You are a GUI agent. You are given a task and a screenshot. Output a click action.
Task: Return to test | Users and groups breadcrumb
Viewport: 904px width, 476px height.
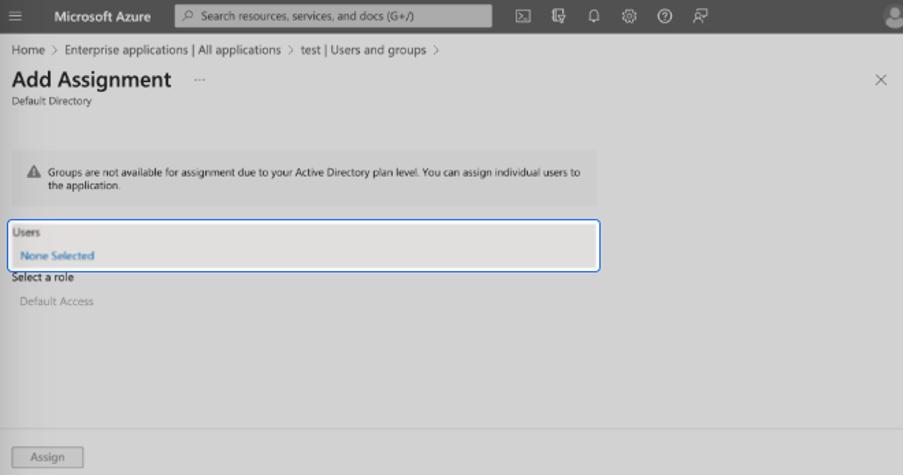tap(363, 50)
